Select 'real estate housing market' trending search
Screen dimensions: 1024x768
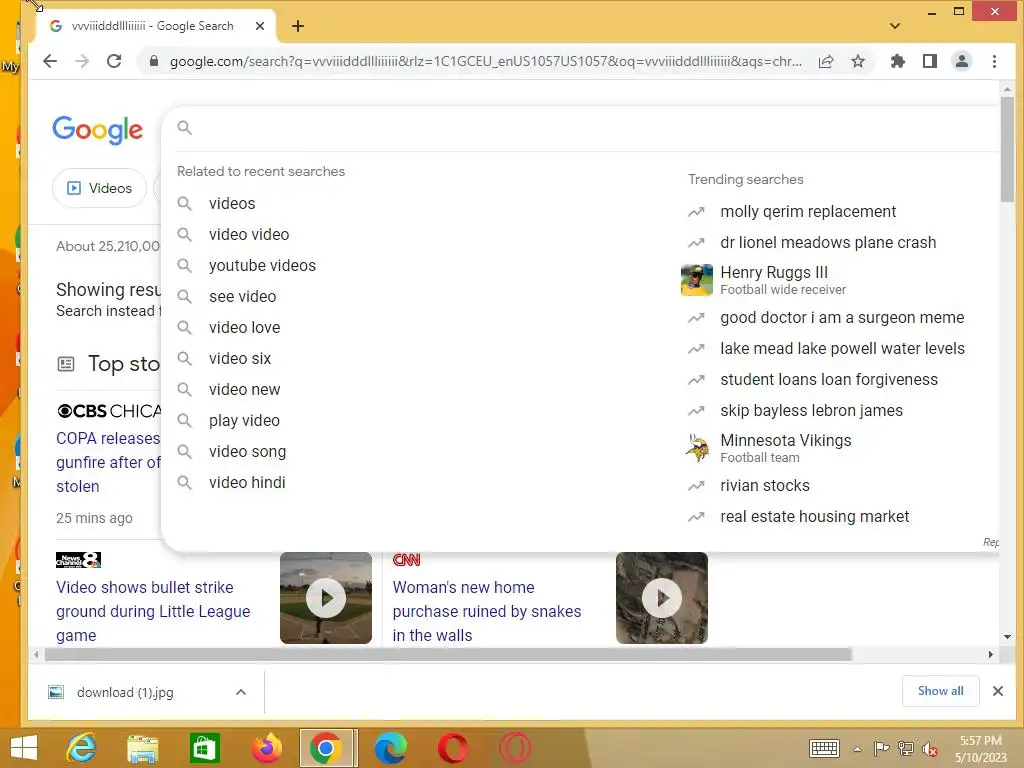point(814,517)
